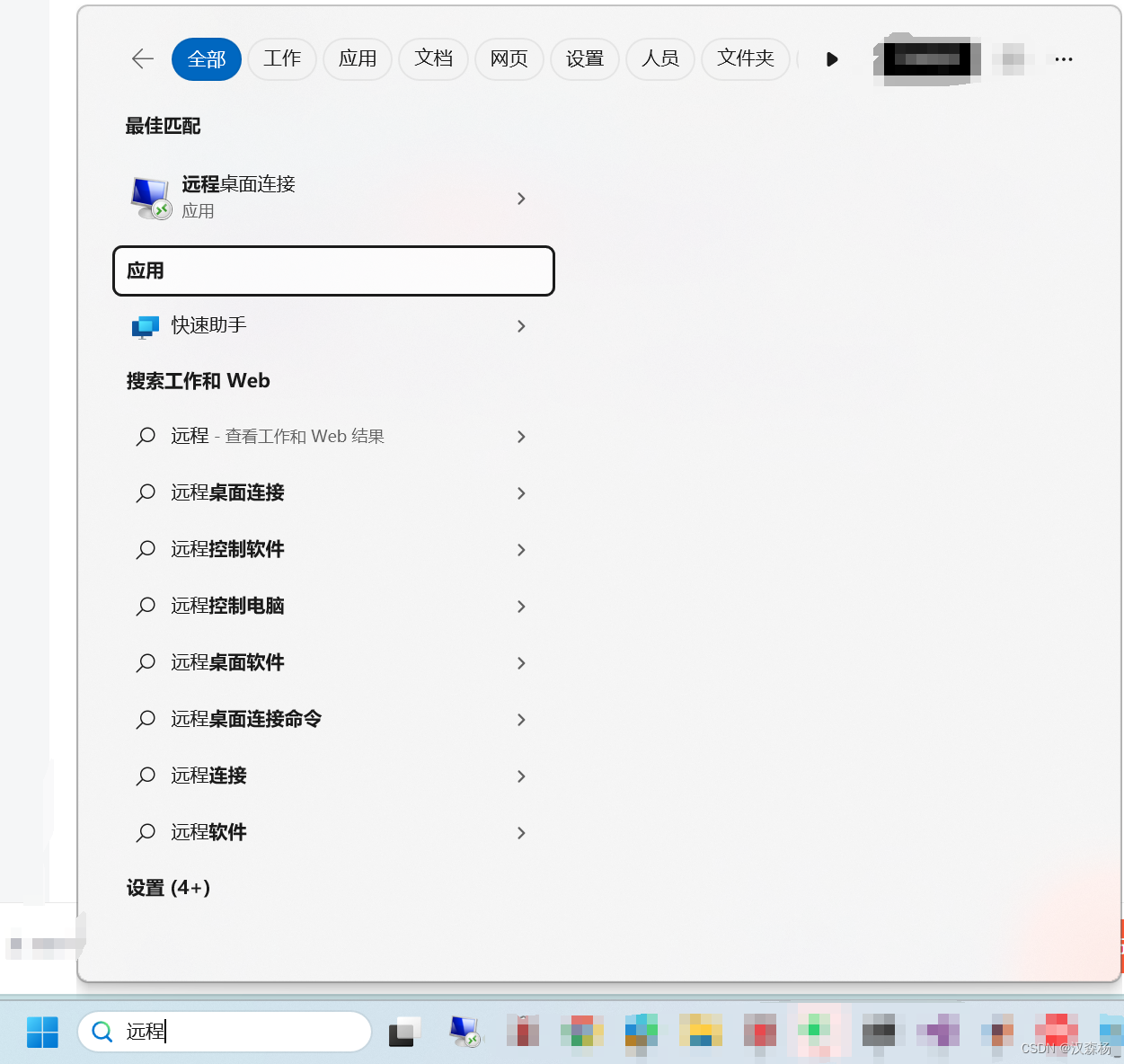This screenshot has width=1124, height=1064.
Task: Focus the taskbar search box containing 远程
Action: coord(225,1032)
